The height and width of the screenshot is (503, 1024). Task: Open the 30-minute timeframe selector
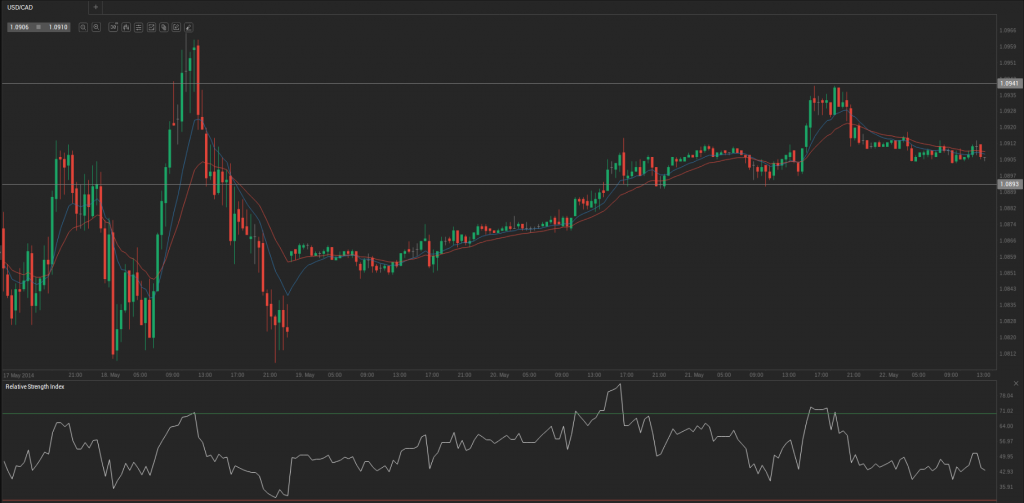[x=113, y=27]
